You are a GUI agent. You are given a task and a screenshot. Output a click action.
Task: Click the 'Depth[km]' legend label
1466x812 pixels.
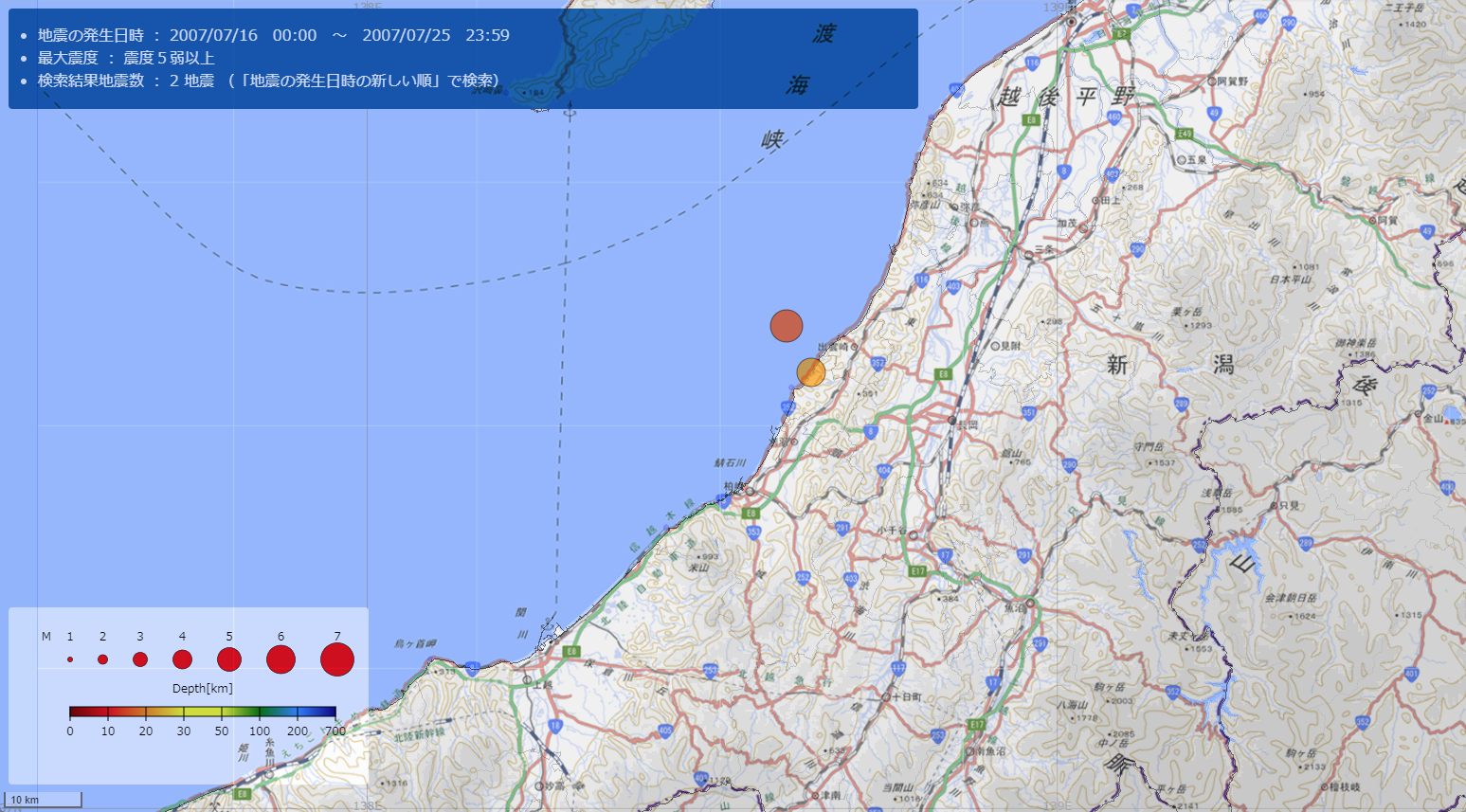coord(203,688)
